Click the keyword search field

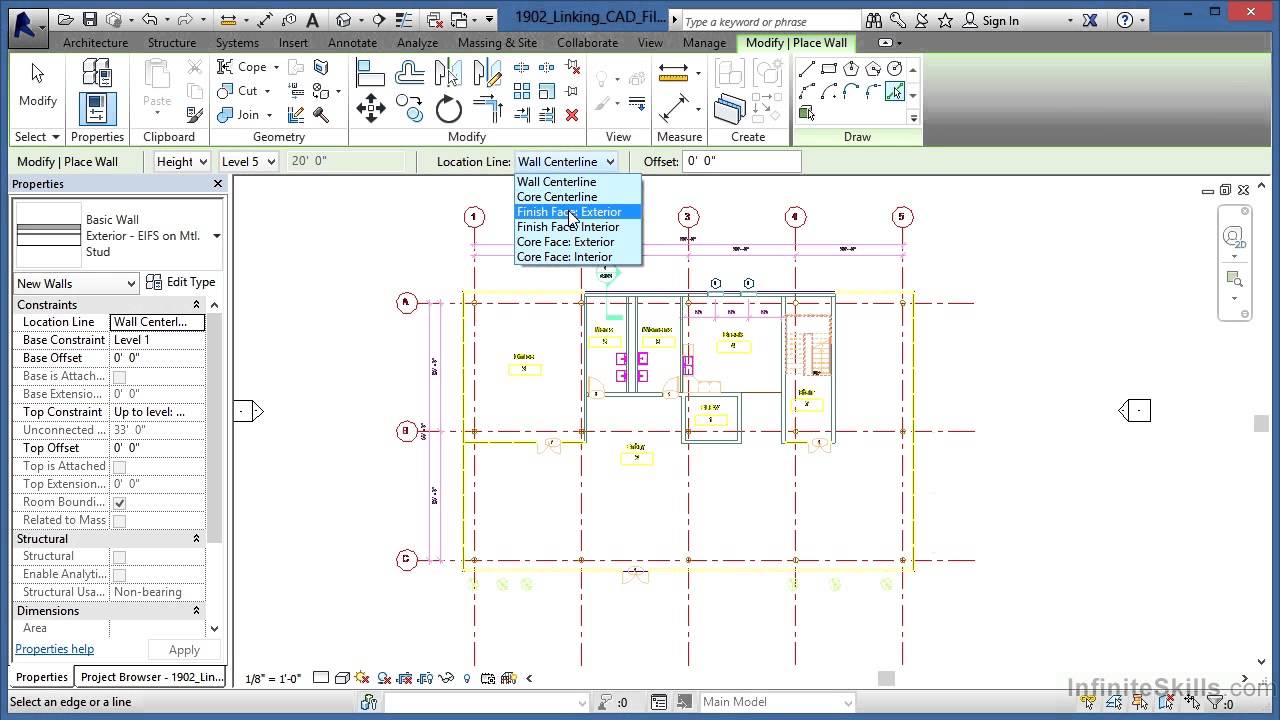(x=770, y=21)
